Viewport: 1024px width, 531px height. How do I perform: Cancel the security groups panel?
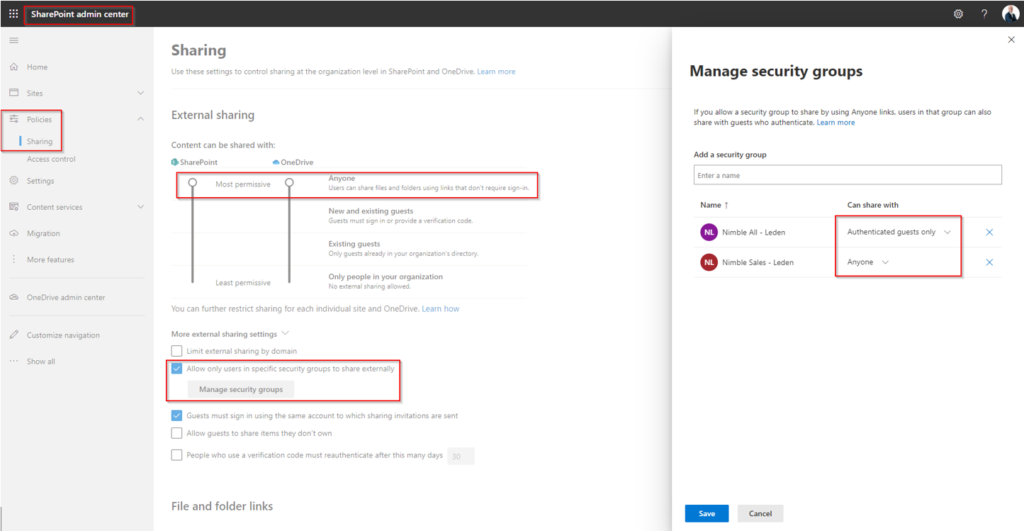click(x=760, y=513)
